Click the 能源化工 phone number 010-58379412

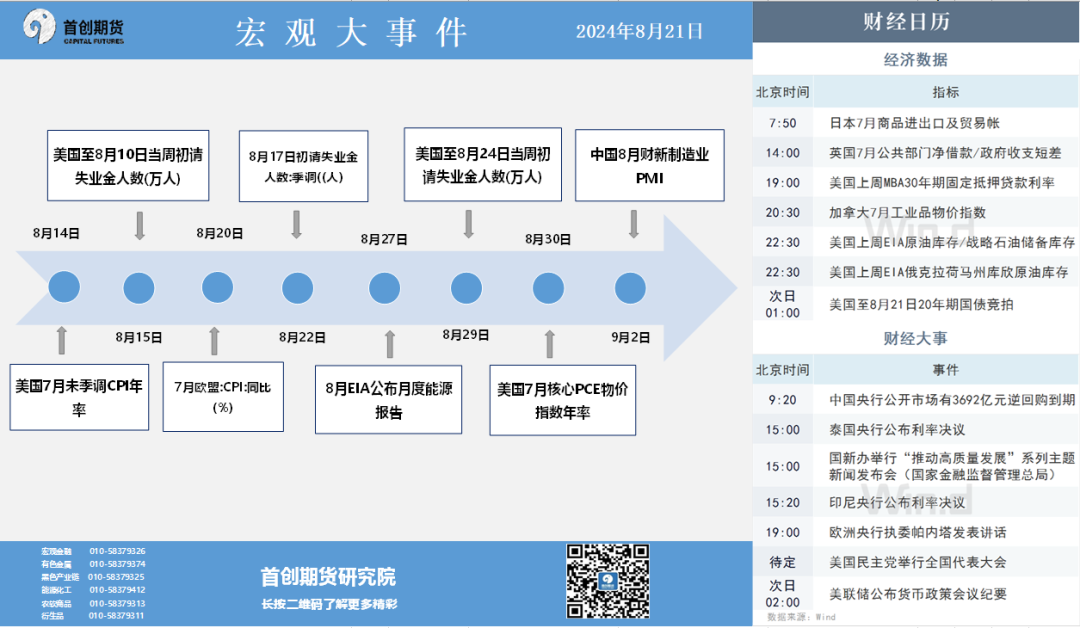117,590
